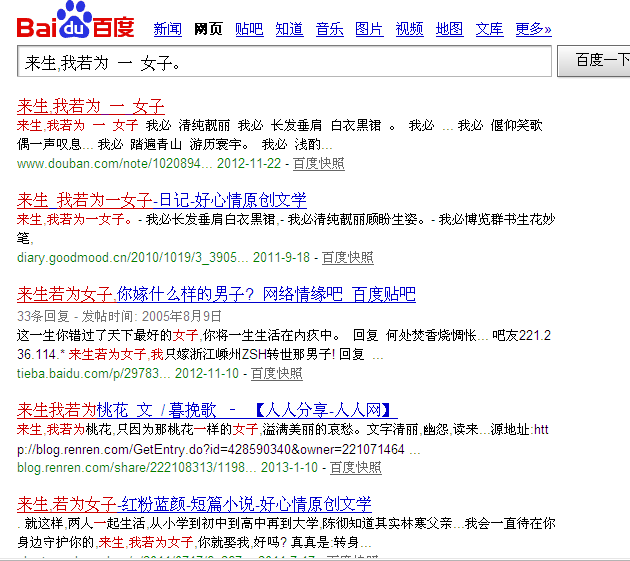The width and height of the screenshot is (630, 561).
Task: Switch to the 地图 (Maps) tab
Action: click(x=449, y=29)
